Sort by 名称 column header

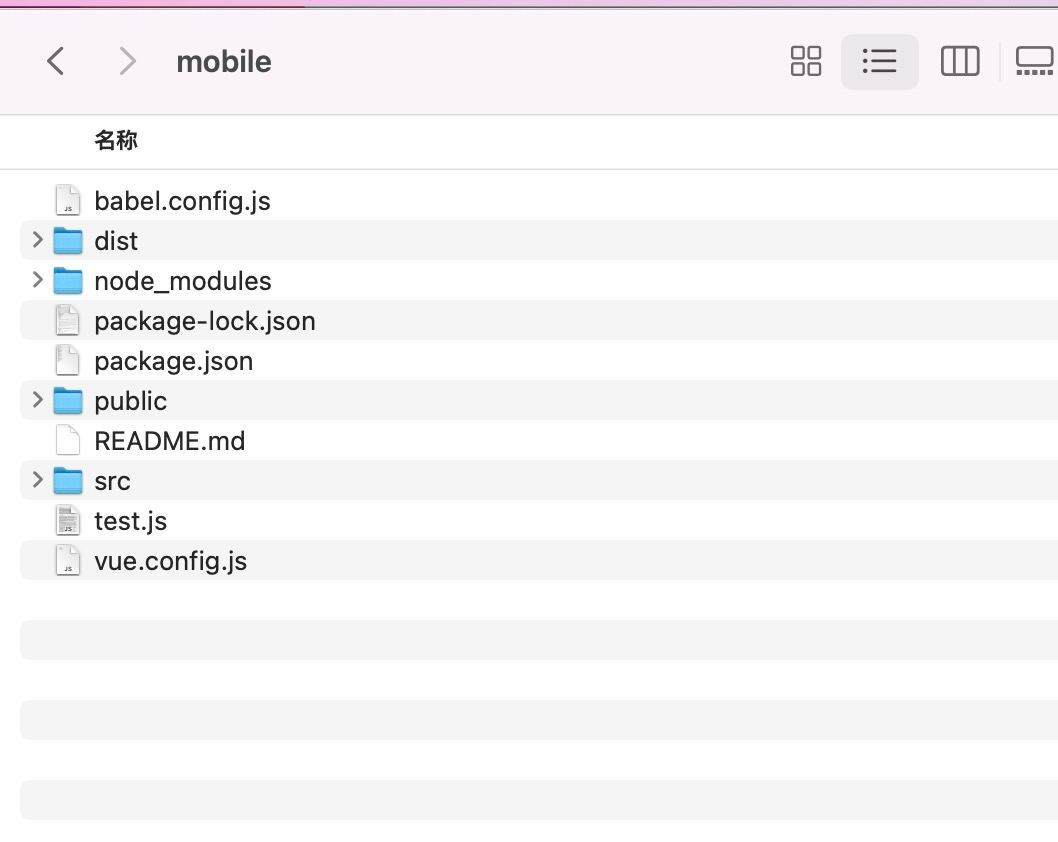[x=116, y=141]
